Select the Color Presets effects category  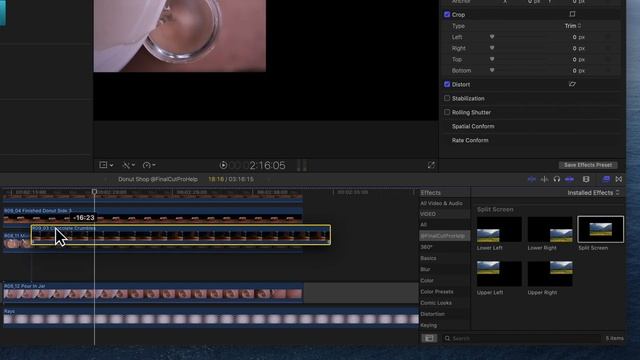436,292
